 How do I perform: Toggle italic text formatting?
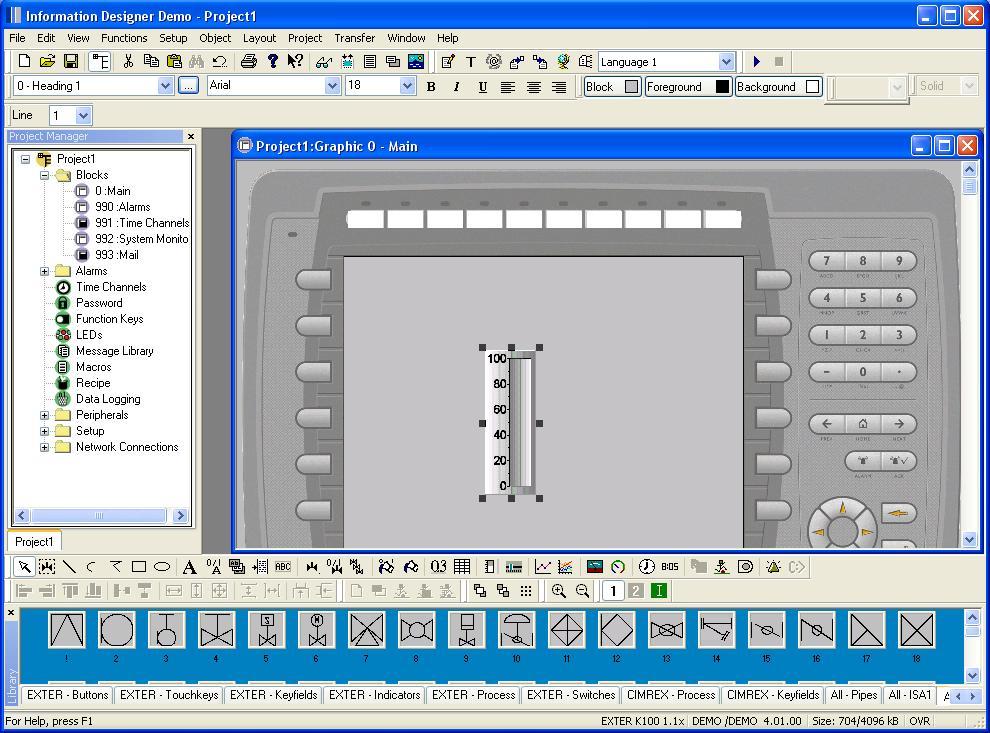(456, 86)
